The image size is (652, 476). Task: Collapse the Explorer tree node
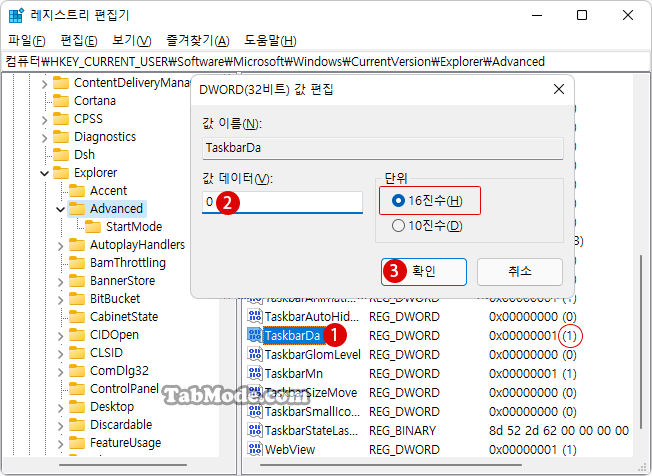(x=44, y=173)
